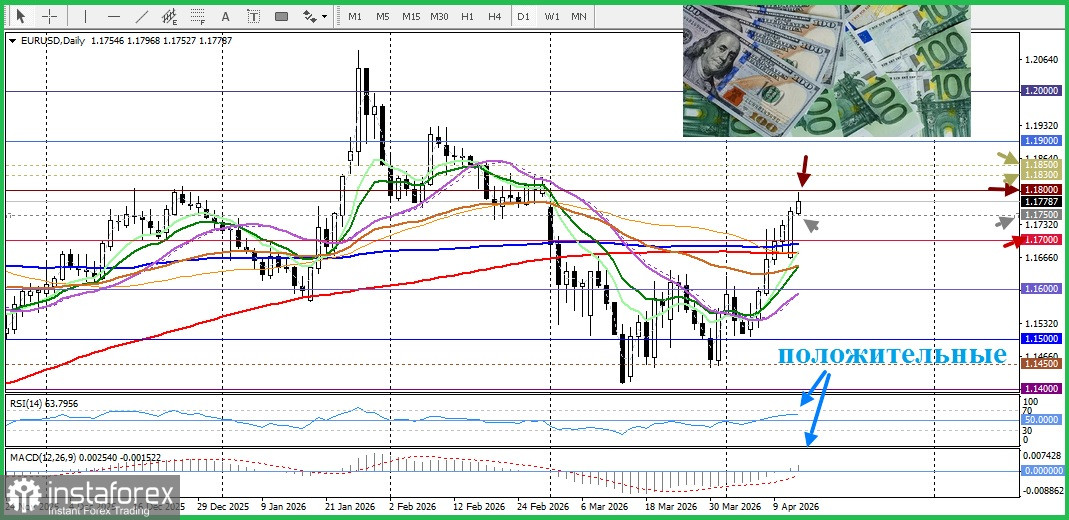1069x520 pixels.
Task: Choose the rectangle shape tool
Action: pos(282,16)
